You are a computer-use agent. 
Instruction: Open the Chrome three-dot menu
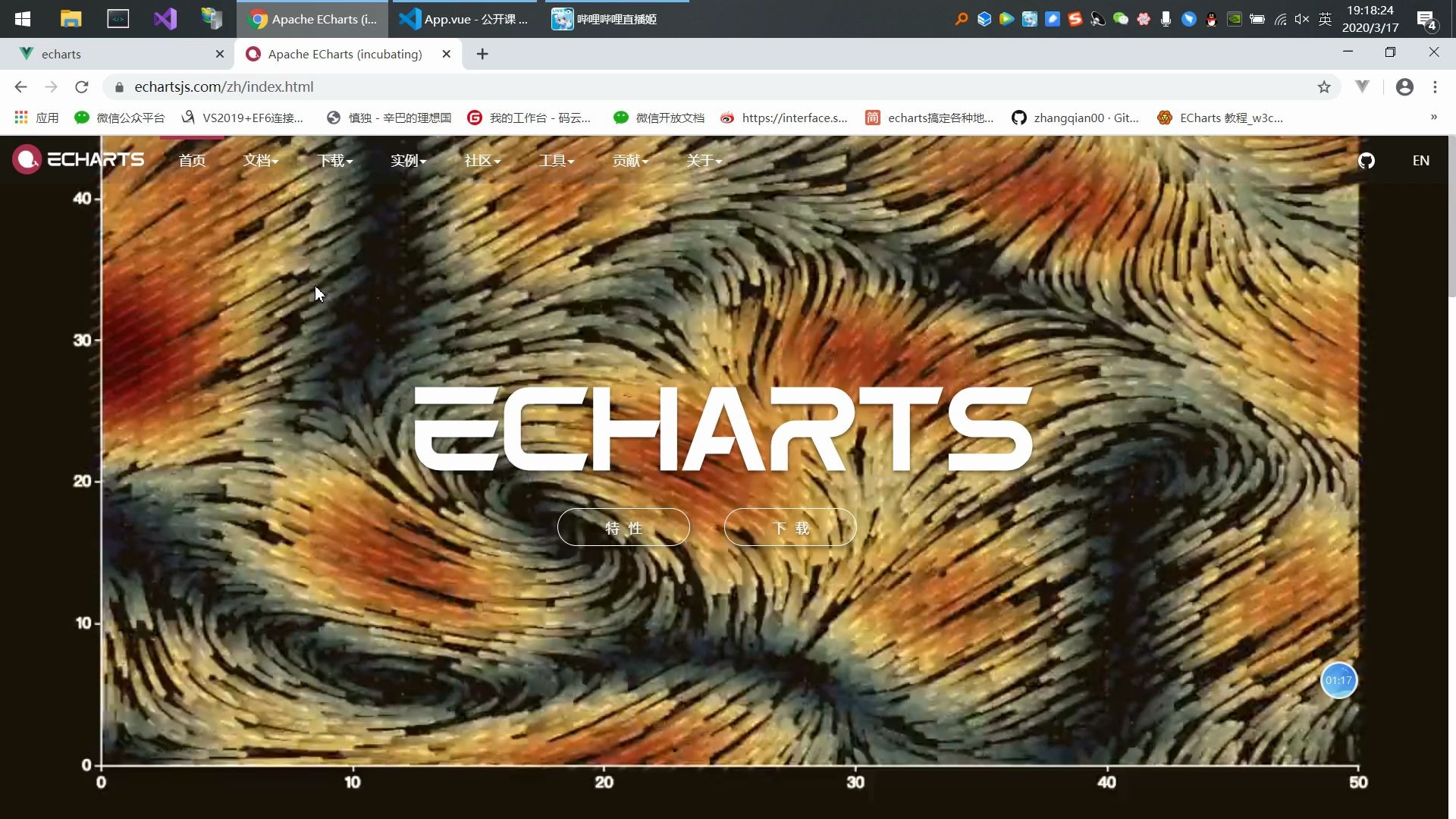pos(1435,87)
